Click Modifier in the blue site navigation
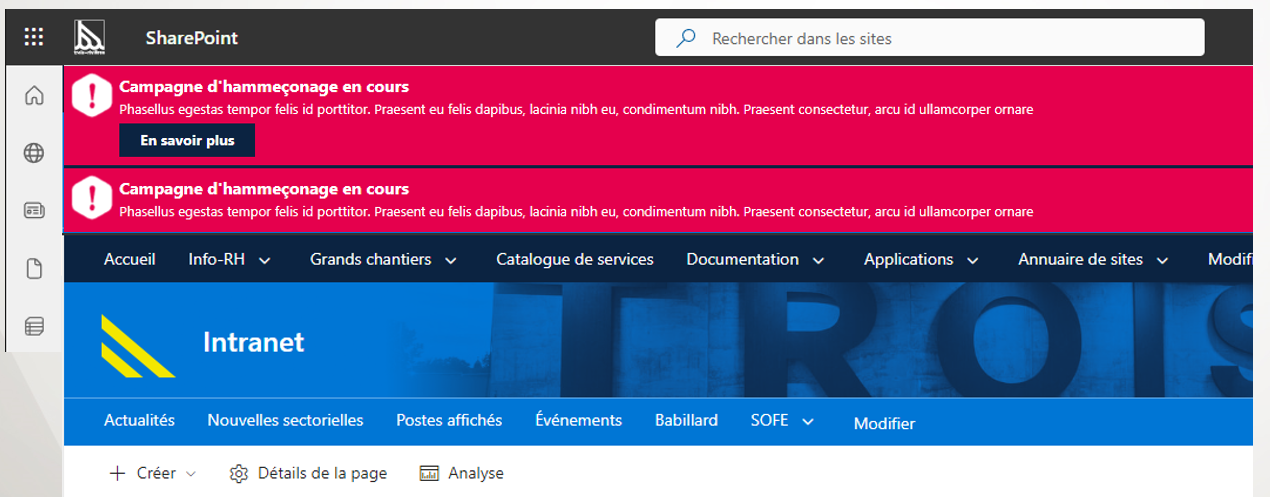The height and width of the screenshot is (497, 1270). click(884, 424)
